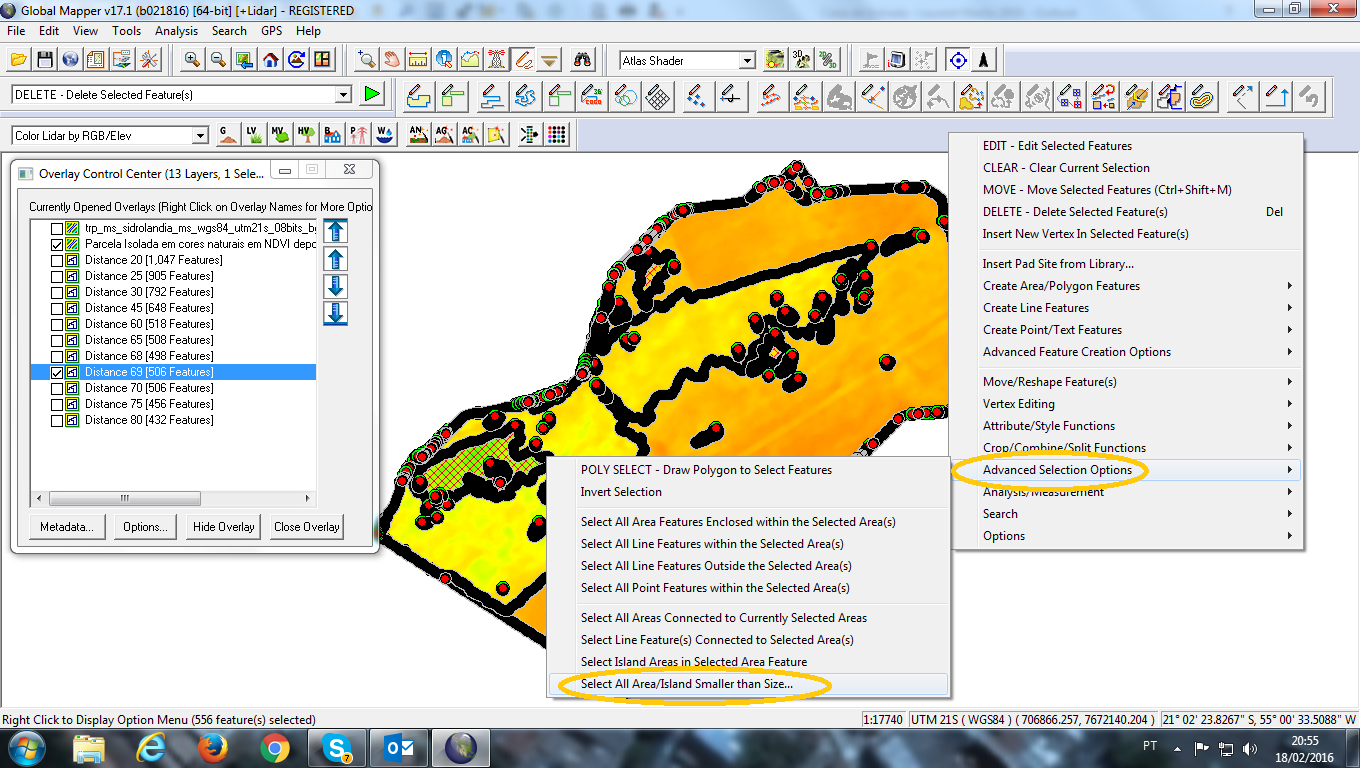Screen dimensions: 1360x768
Task: Activate the Measure ruler tool
Action: pos(418,60)
